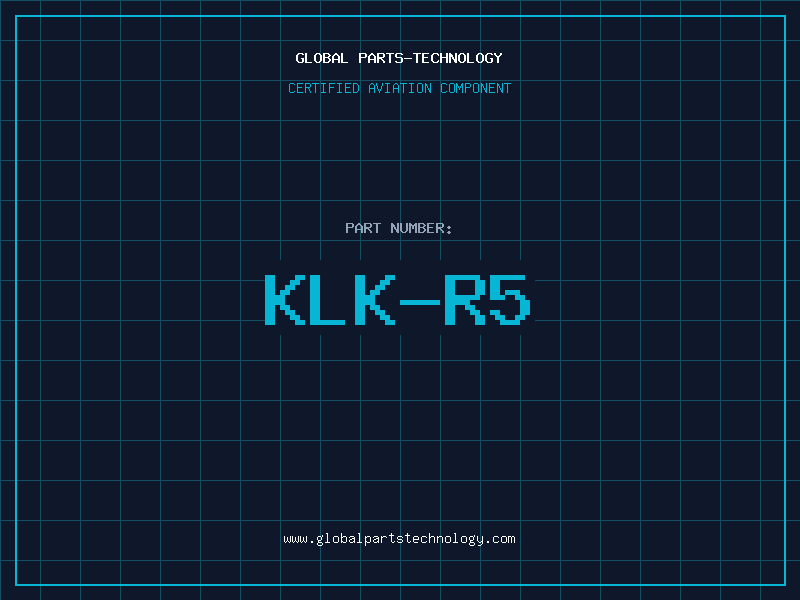Select the word AVIATION in the subtitle
800x600 pixels.
[400, 88]
